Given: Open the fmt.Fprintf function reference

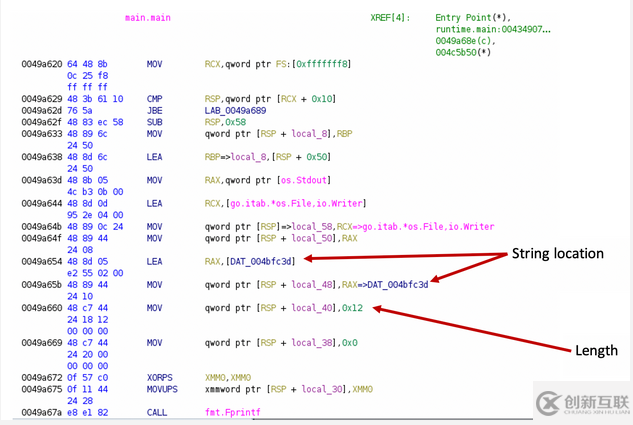Looking at the screenshot, I should point(233,412).
